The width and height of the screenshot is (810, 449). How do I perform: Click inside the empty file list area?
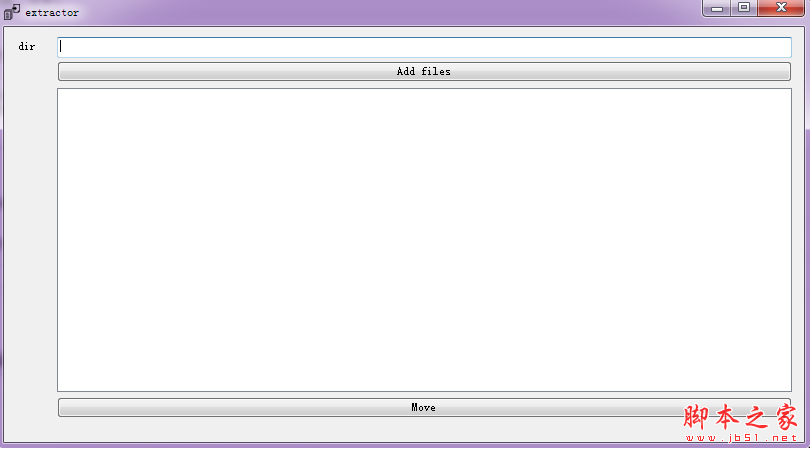pyautogui.click(x=424, y=240)
